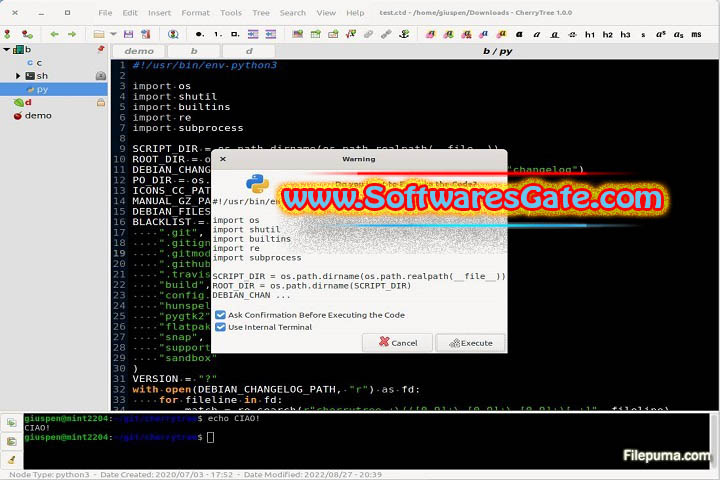The height and width of the screenshot is (480, 720).
Task: Click the Find in Nodes magnifier icon
Action: 173,34
